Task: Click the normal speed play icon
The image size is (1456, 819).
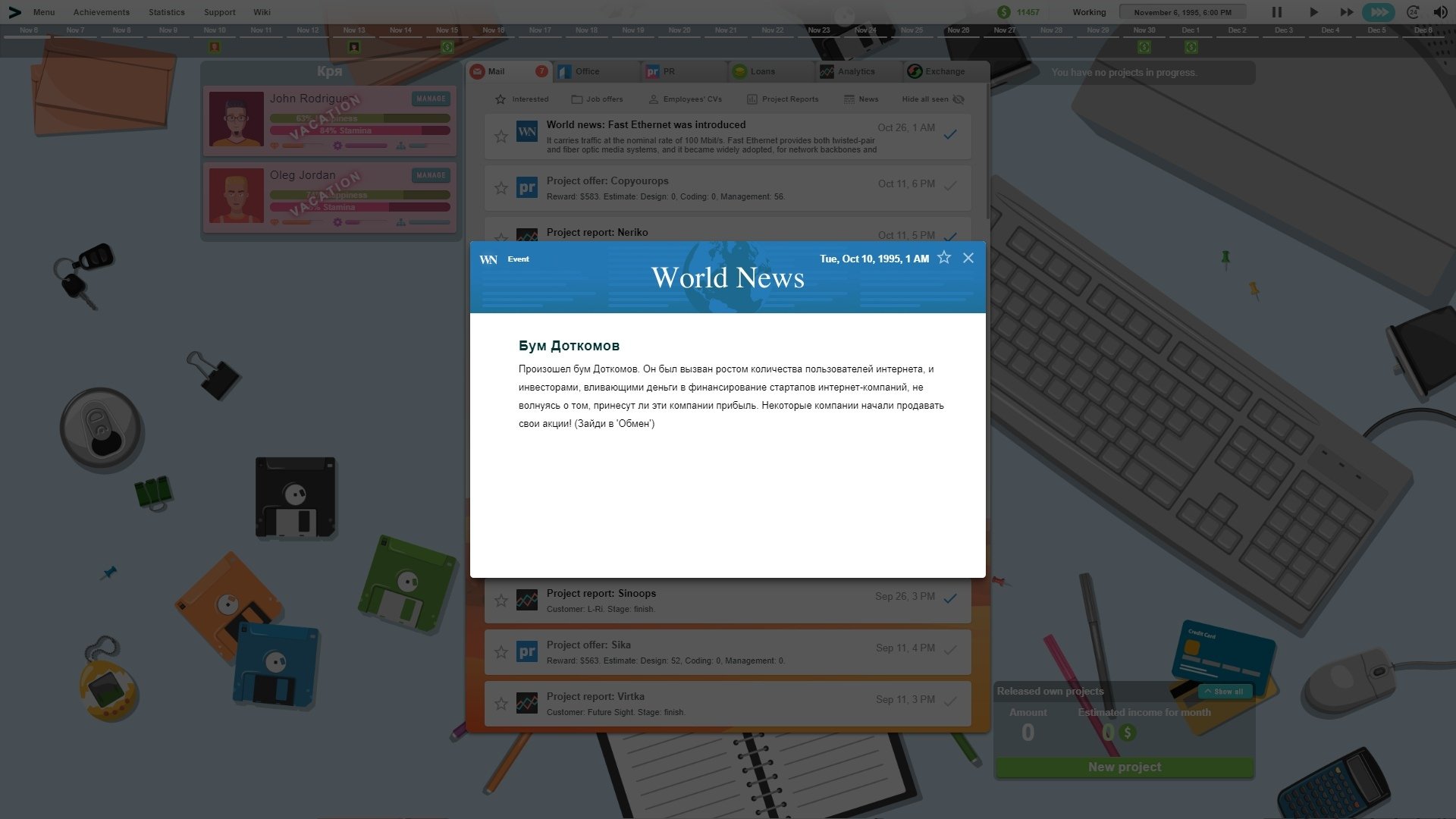Action: point(1313,12)
